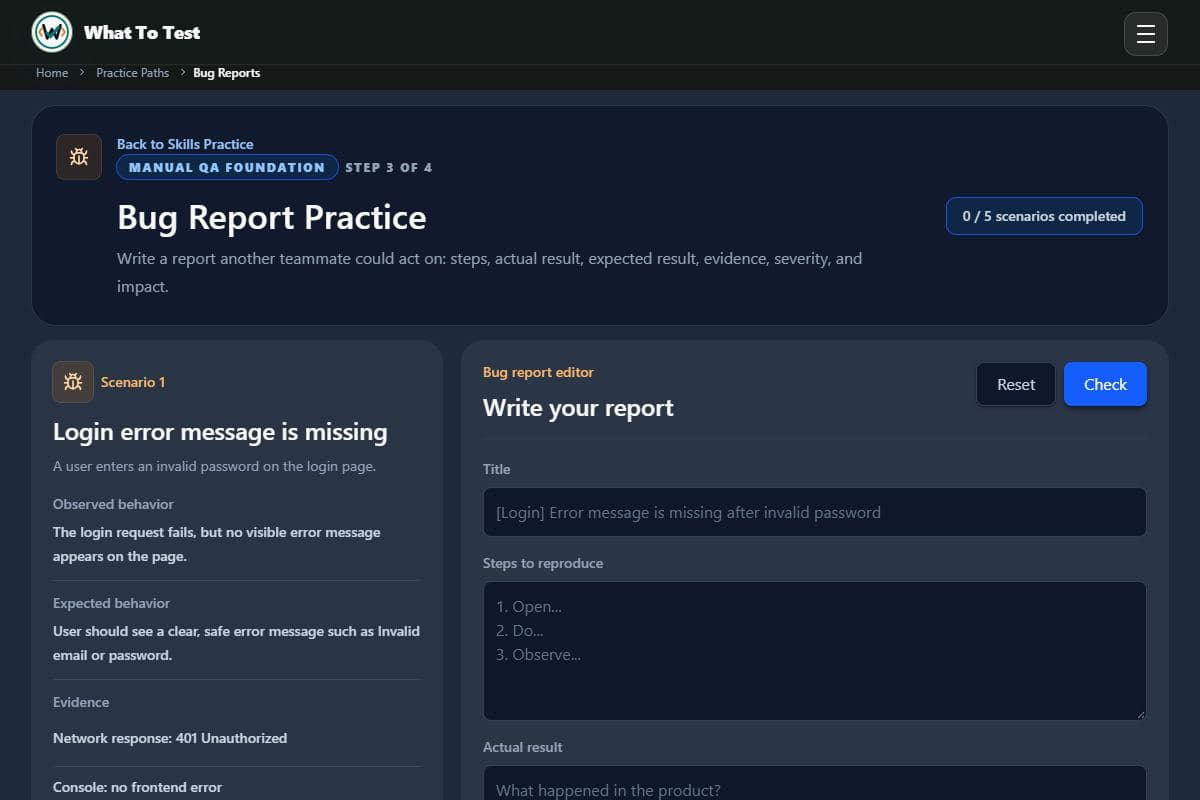Image resolution: width=1200 pixels, height=800 pixels.
Task: Click the Expected behavior label
Action: coord(111,603)
